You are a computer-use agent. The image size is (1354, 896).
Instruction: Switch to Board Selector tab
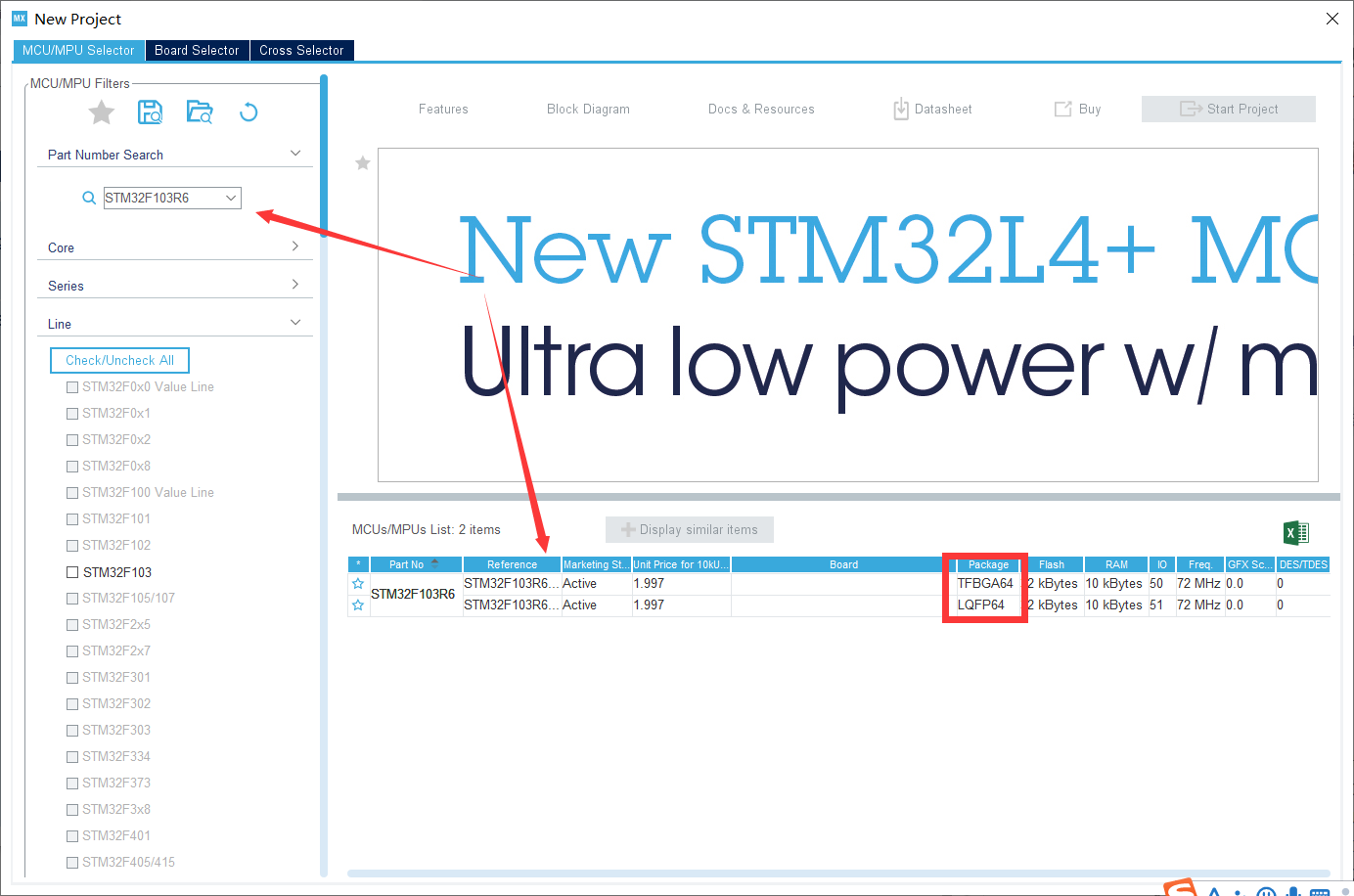[x=197, y=50]
